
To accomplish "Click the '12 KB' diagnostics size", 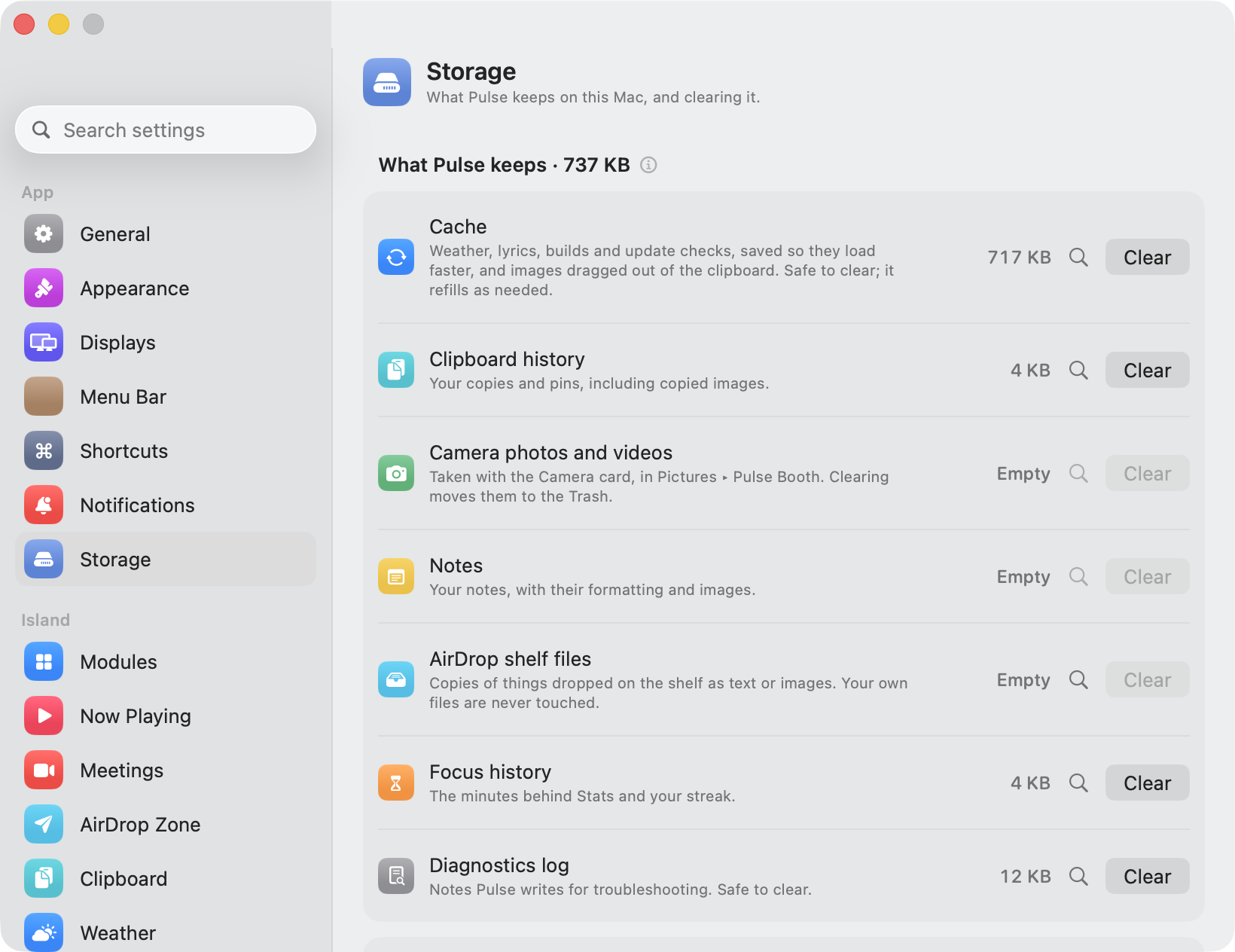I will point(1025,877).
